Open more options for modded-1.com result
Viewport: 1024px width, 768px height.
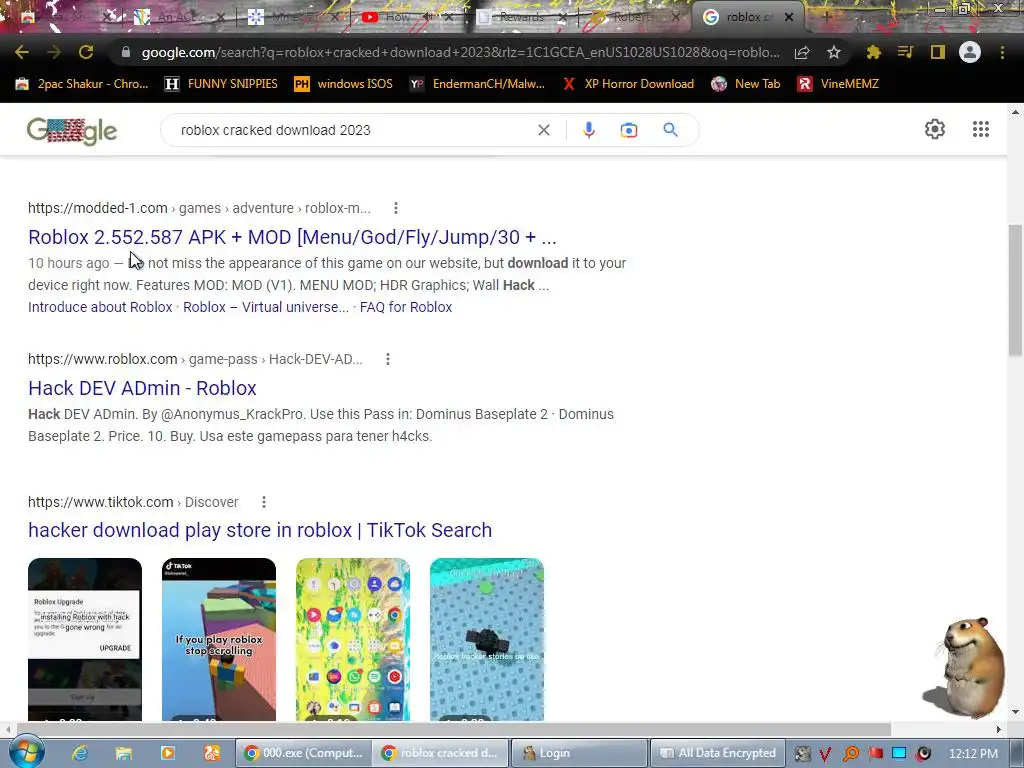pyautogui.click(x=396, y=208)
